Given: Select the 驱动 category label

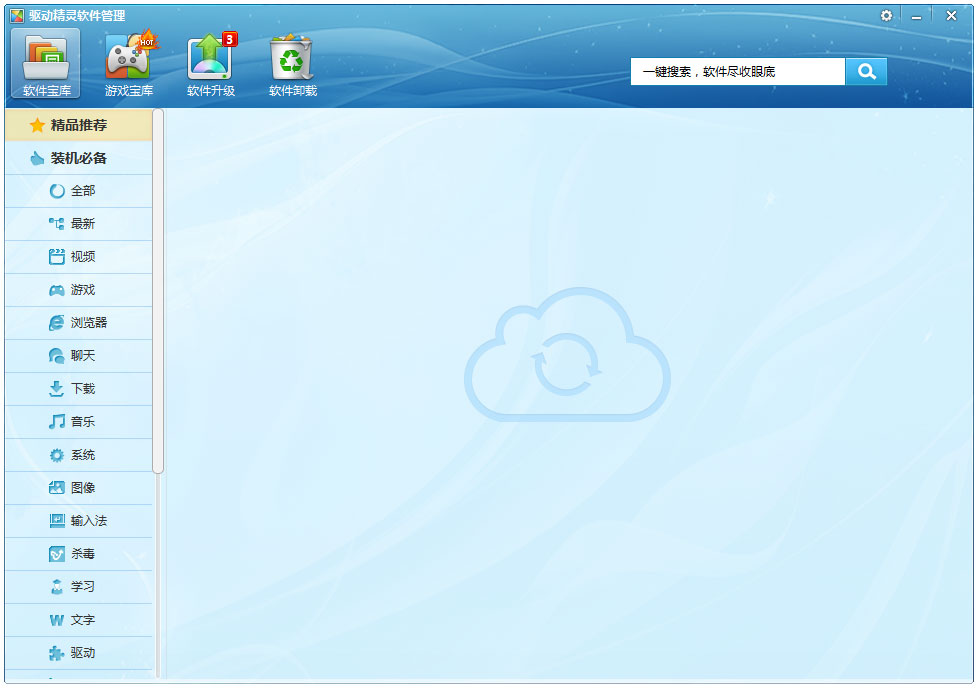Looking at the screenshot, I should pyautogui.click(x=83, y=653).
